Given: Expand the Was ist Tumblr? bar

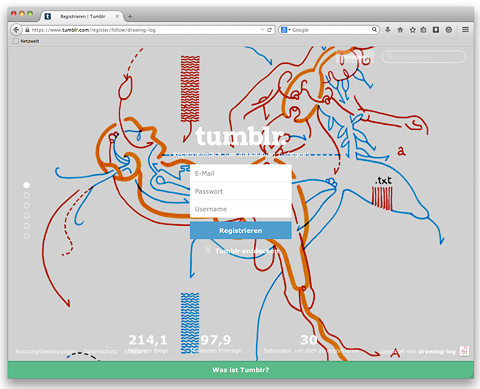Looking at the screenshot, I should click(x=241, y=370).
